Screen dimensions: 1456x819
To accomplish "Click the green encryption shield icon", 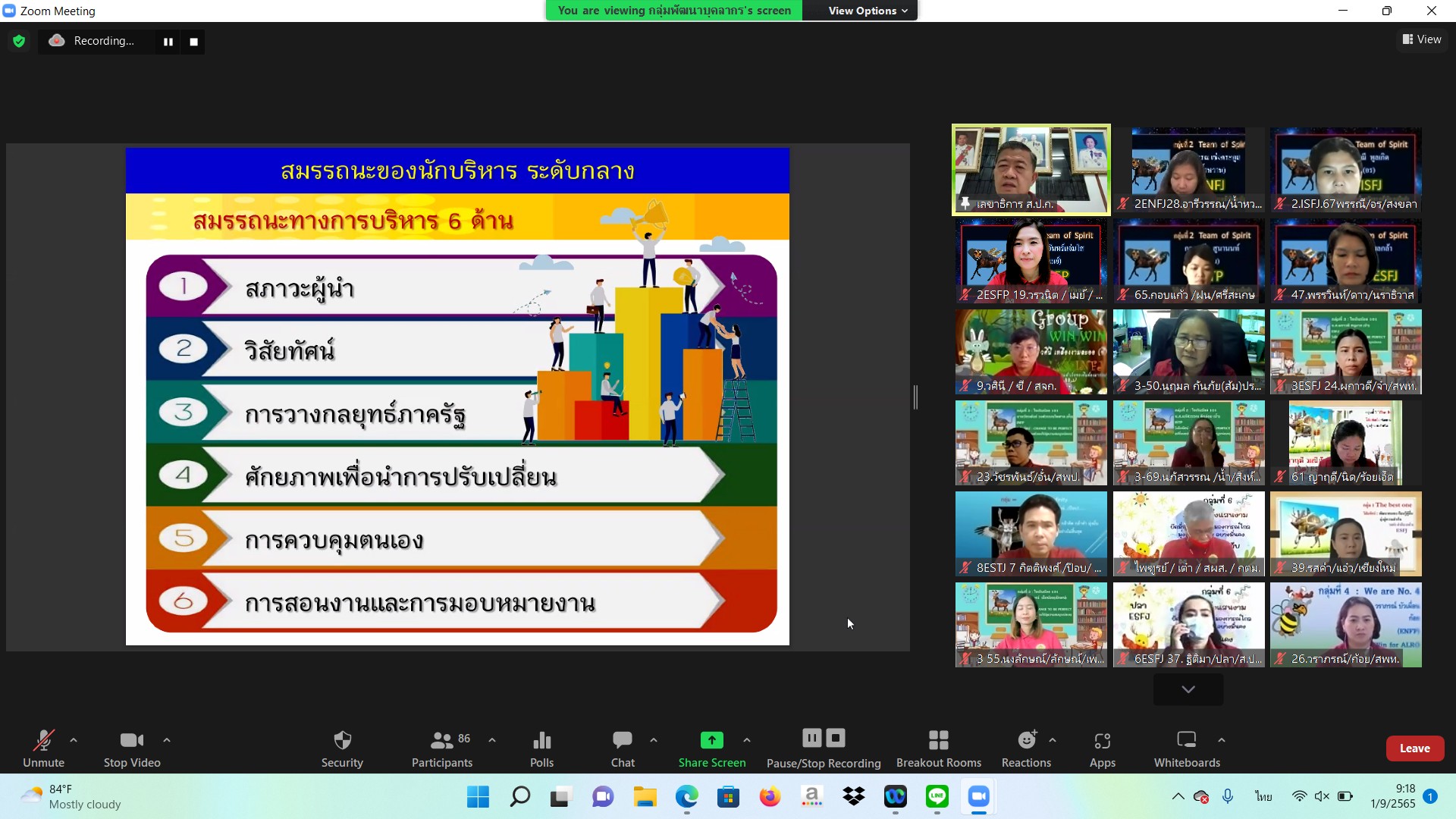I will pos(19,41).
